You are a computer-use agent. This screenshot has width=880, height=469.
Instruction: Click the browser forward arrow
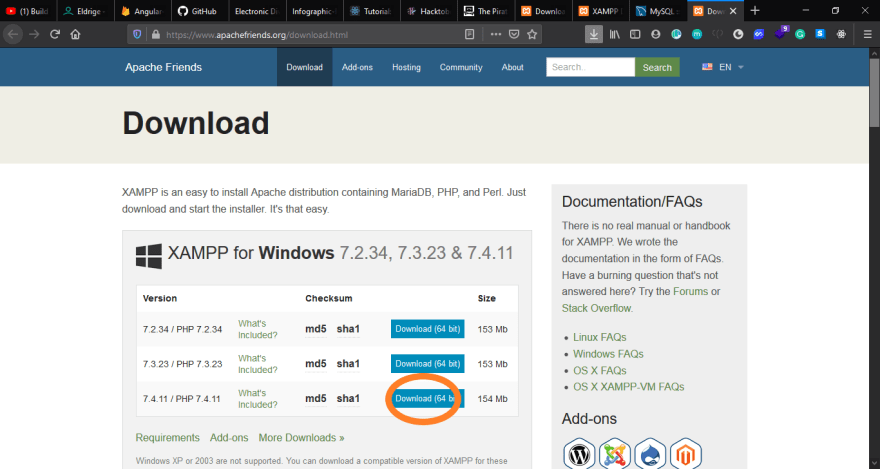(x=34, y=34)
